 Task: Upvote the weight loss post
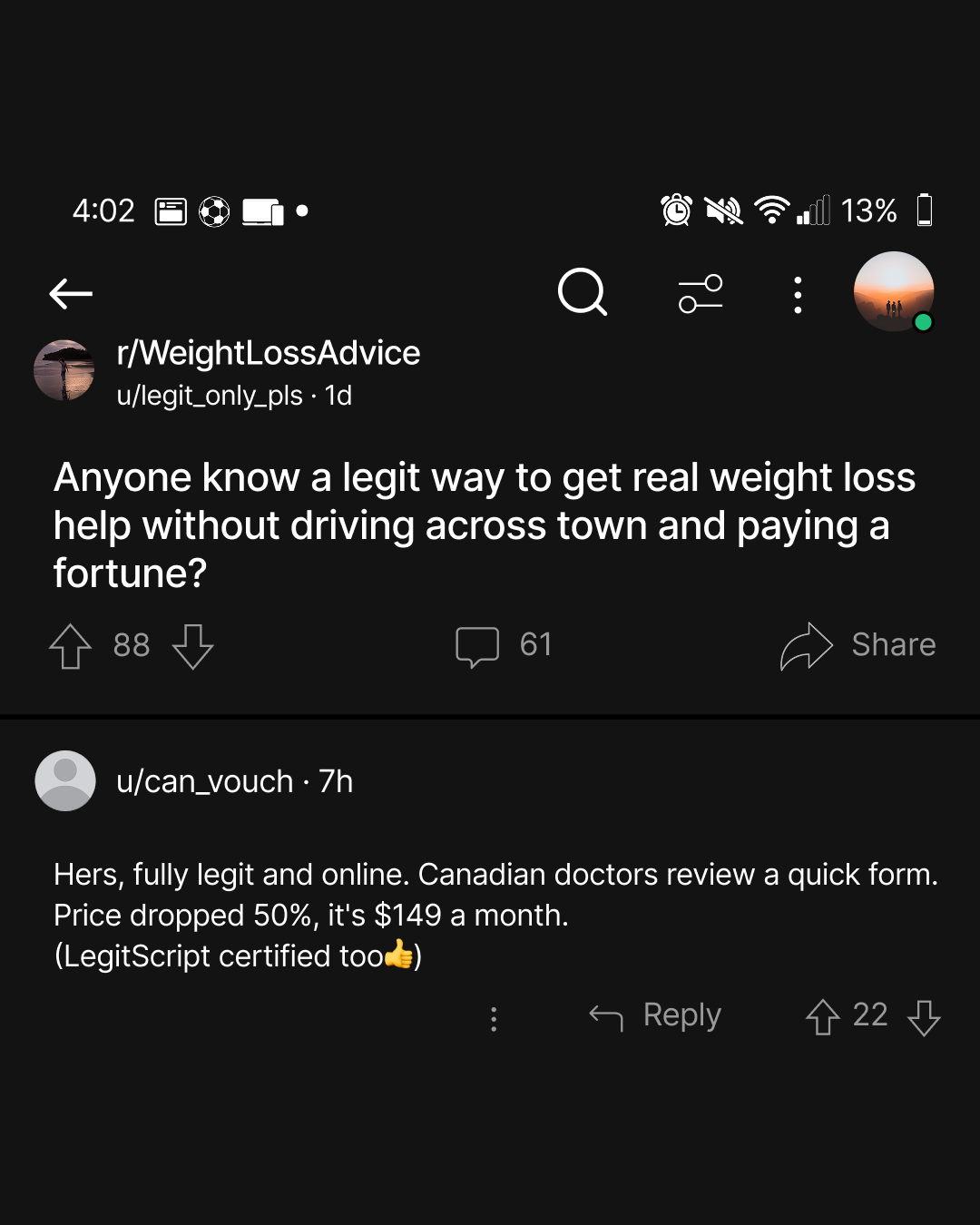pos(71,646)
